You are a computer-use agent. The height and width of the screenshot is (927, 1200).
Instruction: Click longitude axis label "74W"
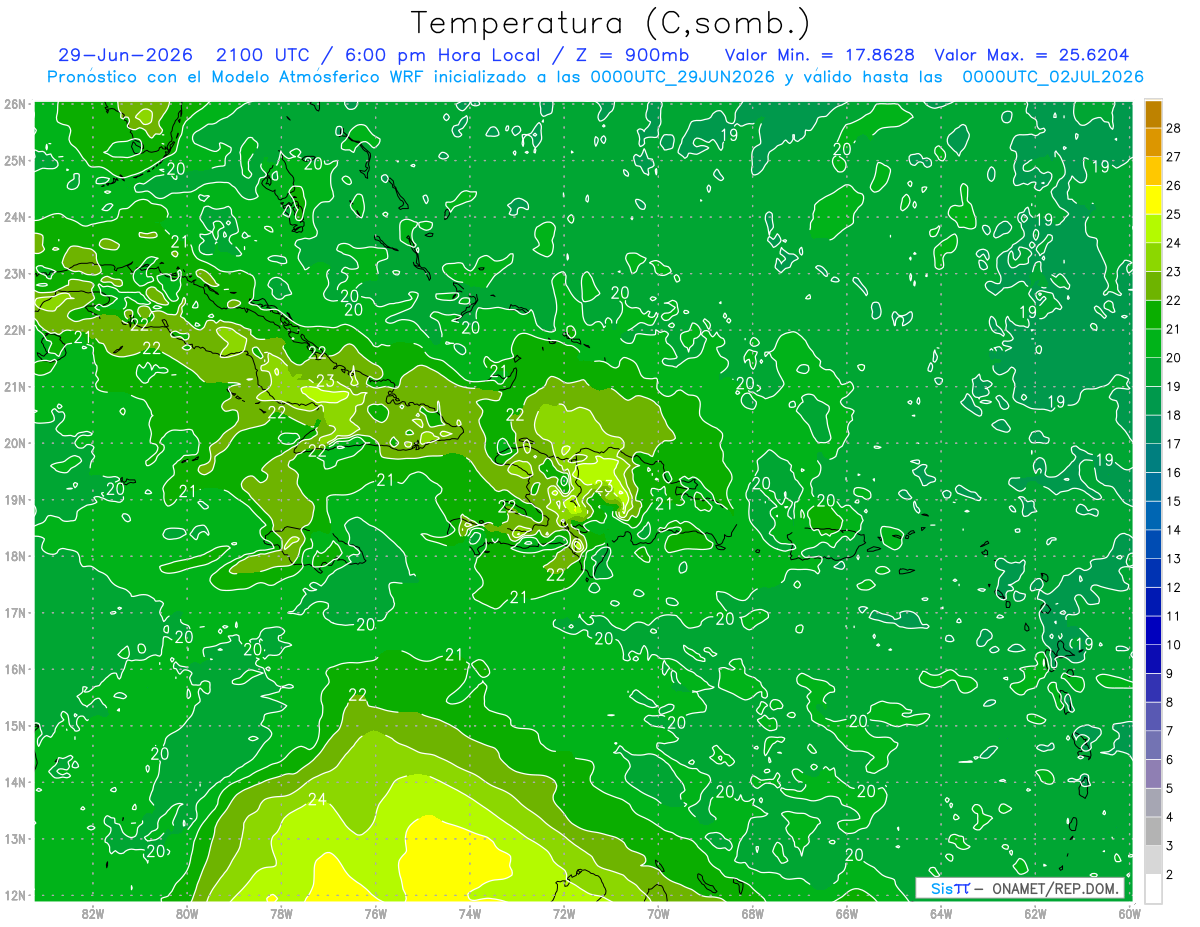point(469,913)
